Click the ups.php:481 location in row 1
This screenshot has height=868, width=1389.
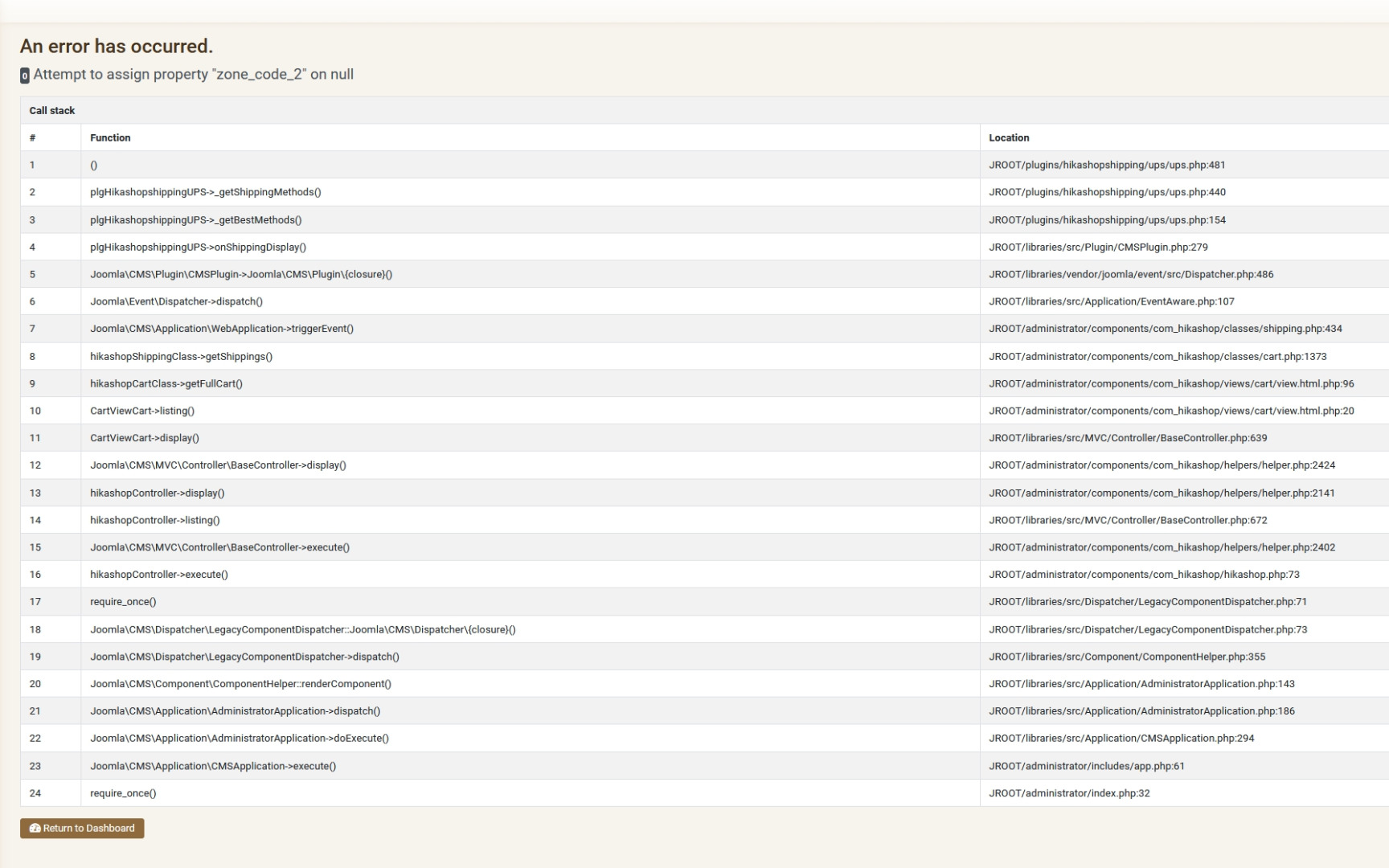point(1107,166)
